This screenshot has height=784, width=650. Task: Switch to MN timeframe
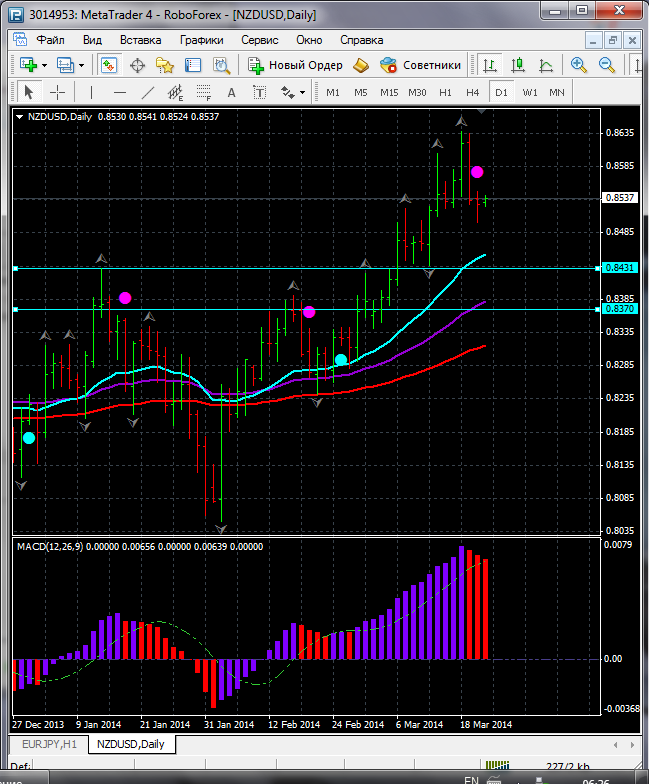[556, 92]
